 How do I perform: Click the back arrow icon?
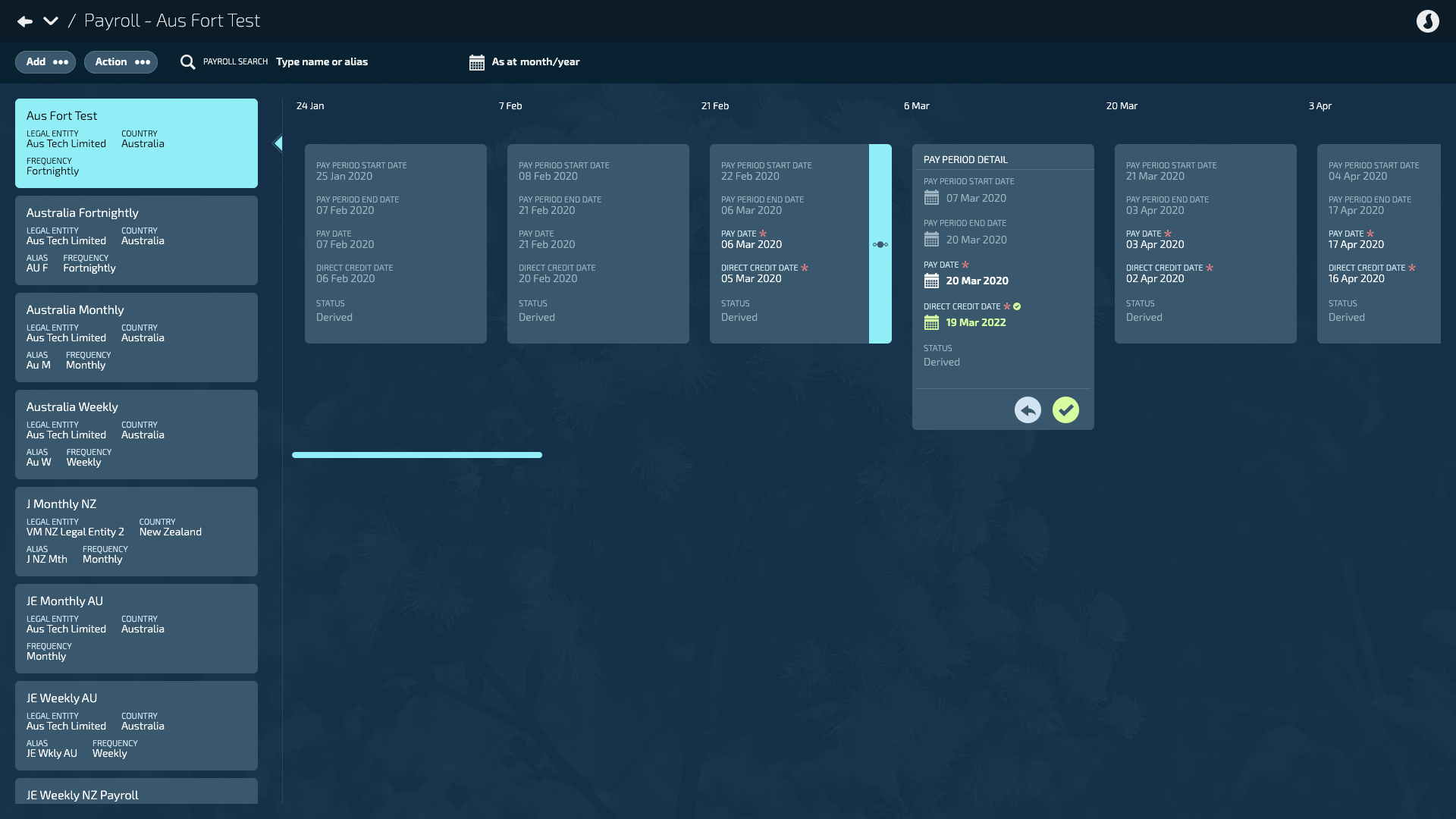[x=25, y=21]
